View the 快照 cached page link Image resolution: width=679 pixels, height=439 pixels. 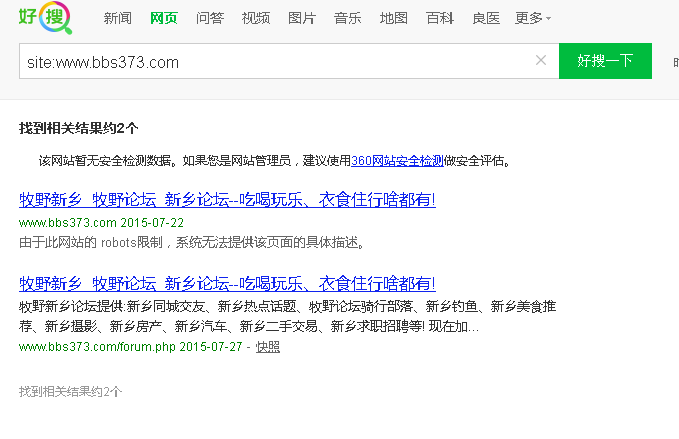(267, 347)
